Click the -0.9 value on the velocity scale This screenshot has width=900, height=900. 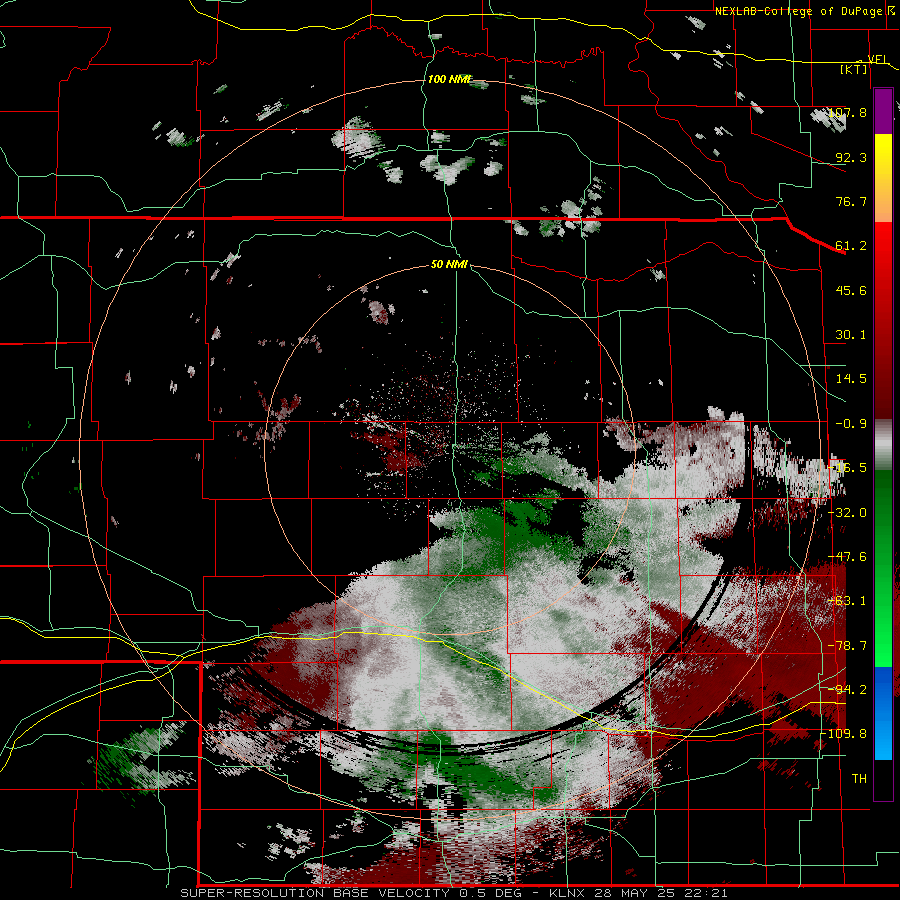(851, 424)
